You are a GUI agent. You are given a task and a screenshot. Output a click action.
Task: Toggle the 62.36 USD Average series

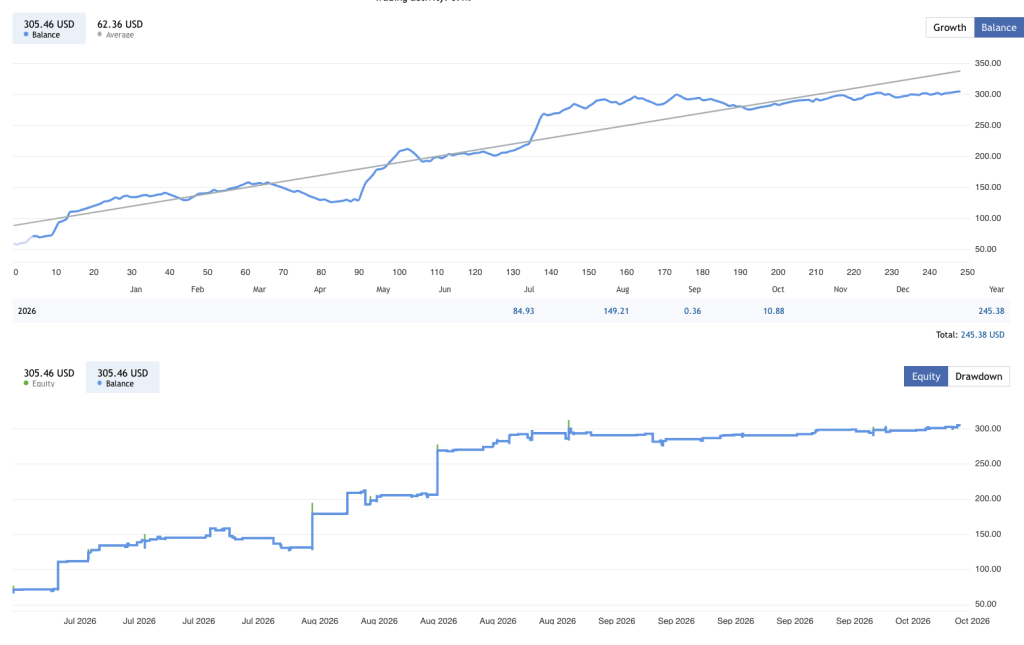pyautogui.click(x=120, y=29)
